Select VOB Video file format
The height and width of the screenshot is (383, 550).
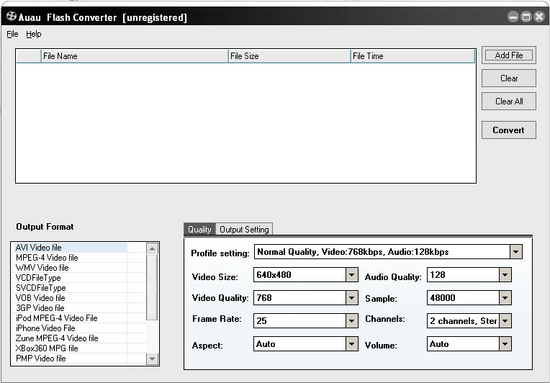pyautogui.click(x=70, y=298)
